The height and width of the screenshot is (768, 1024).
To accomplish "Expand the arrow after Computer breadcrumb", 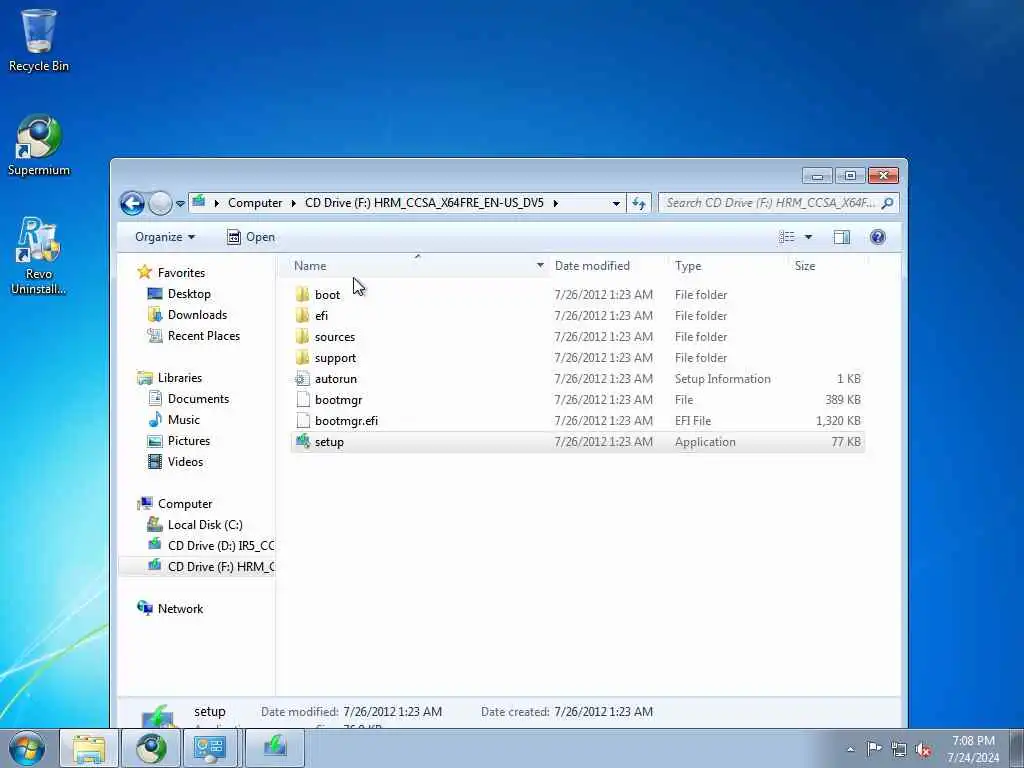I will 294,203.
